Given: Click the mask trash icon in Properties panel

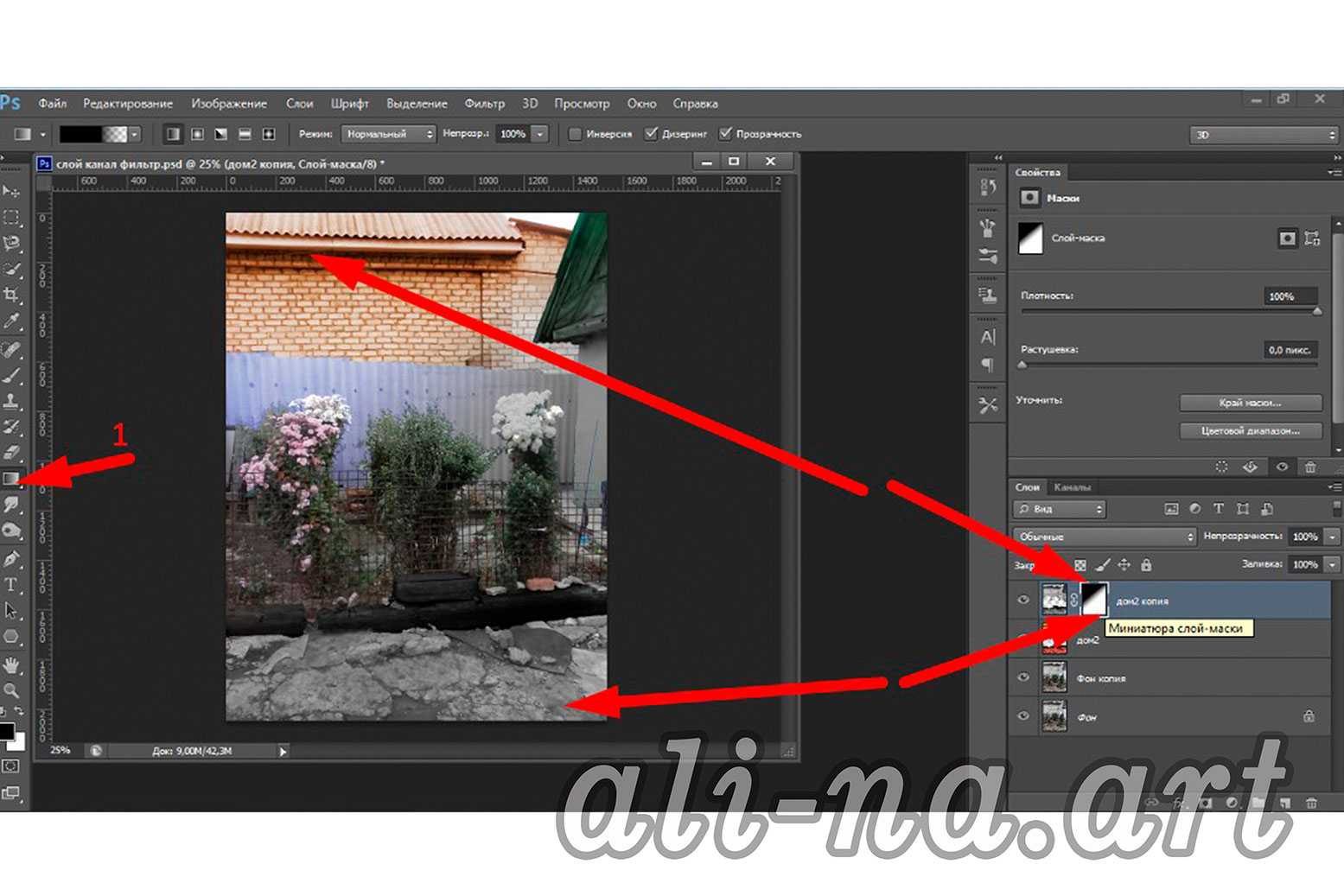Looking at the screenshot, I should click(1311, 467).
